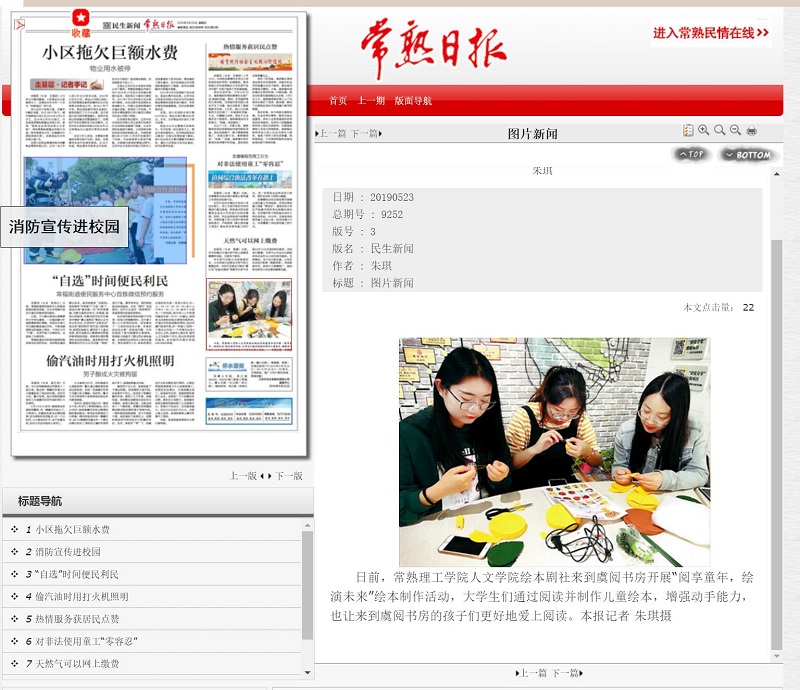Image resolution: width=800 pixels, height=690 pixels.
Task: Click the large article photo of students
Action: pos(555,452)
